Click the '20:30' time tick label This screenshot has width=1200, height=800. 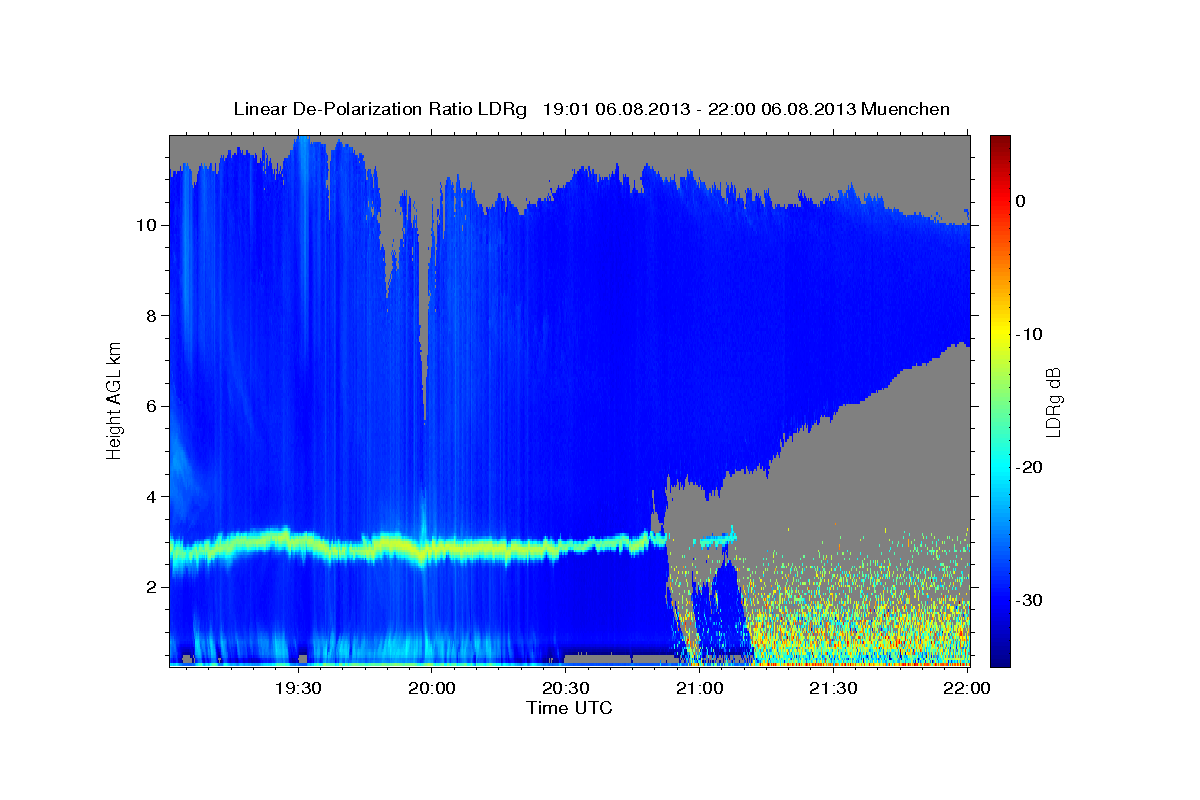[x=566, y=688]
